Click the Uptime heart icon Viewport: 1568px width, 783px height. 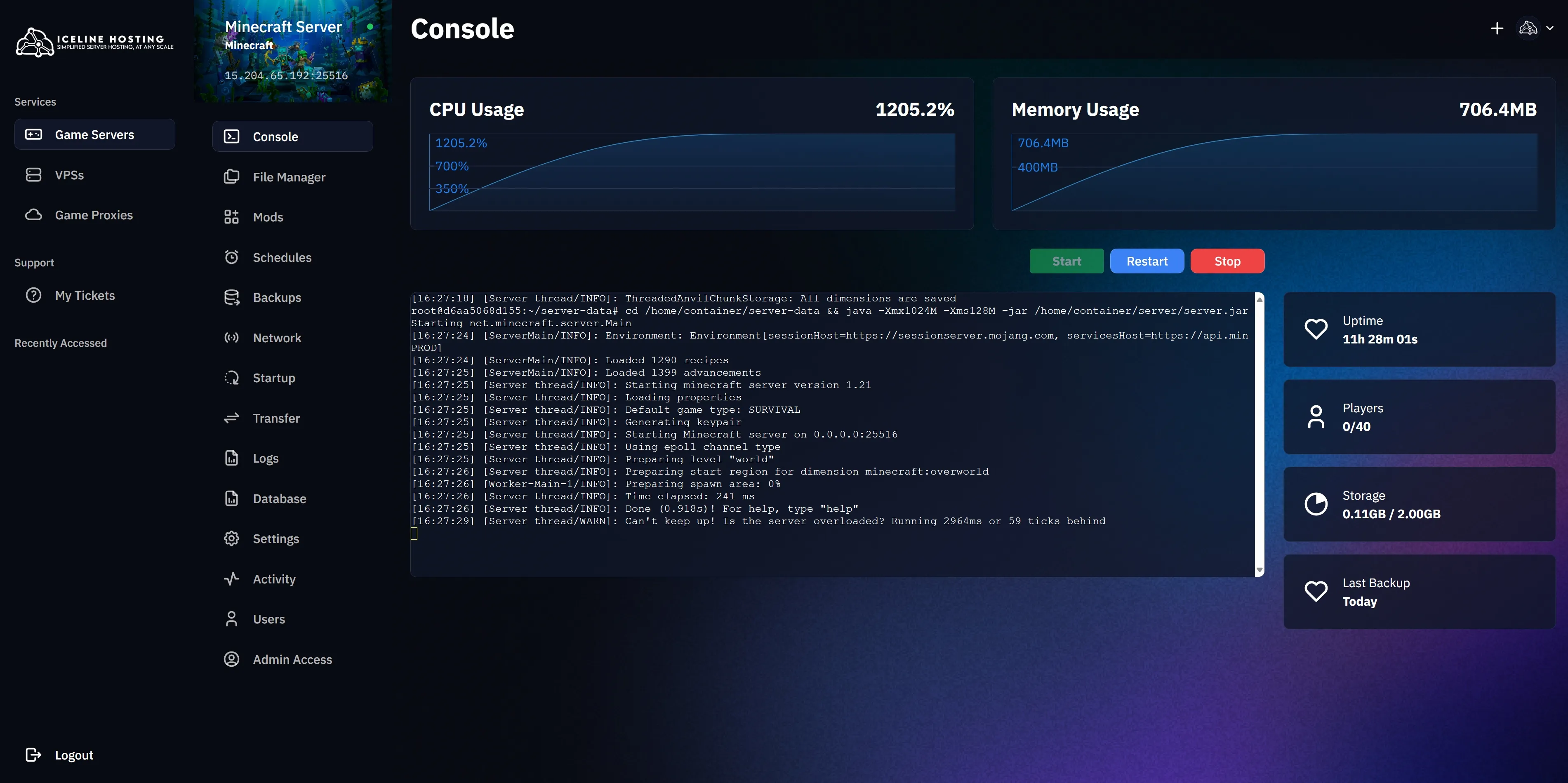(x=1316, y=329)
